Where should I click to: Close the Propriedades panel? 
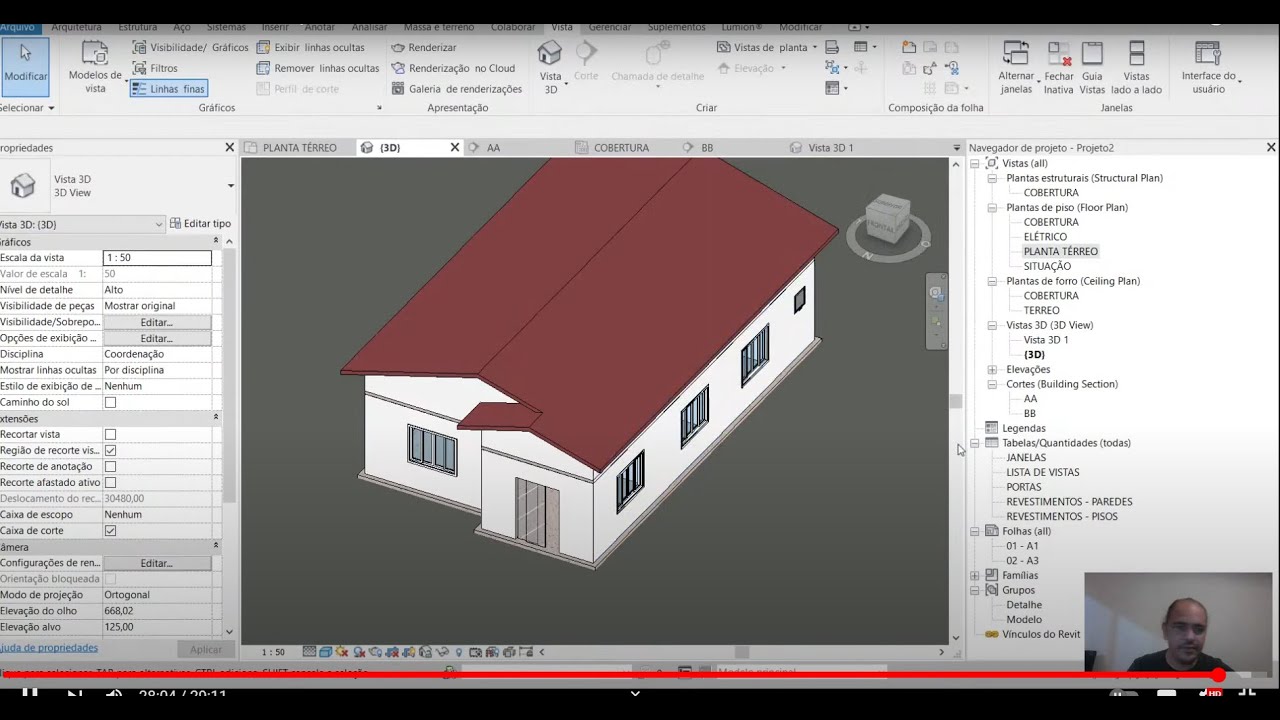click(229, 147)
